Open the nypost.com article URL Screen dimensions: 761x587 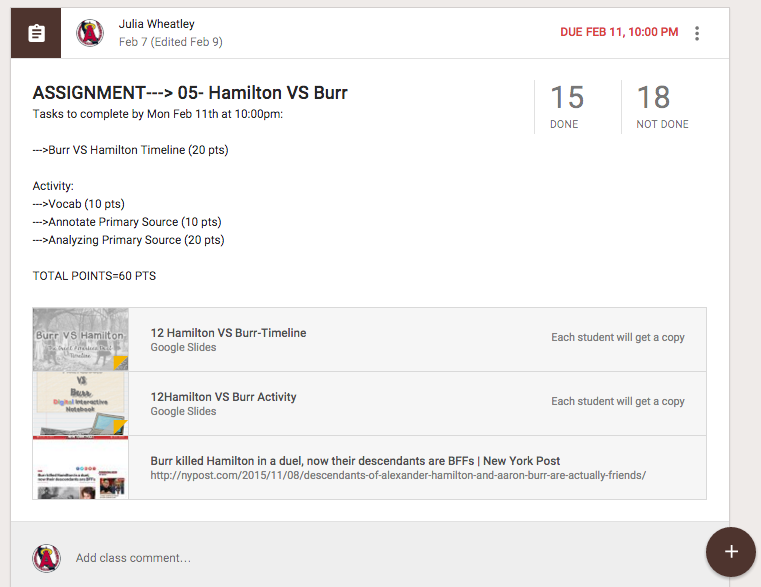pyautogui.click(x=398, y=475)
